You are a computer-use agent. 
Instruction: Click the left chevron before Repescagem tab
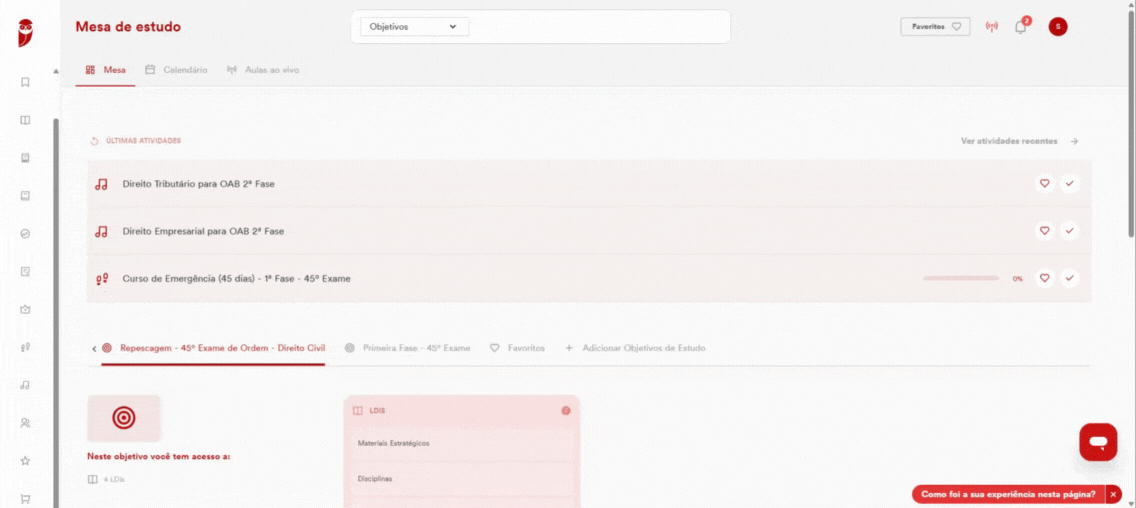[94, 349]
